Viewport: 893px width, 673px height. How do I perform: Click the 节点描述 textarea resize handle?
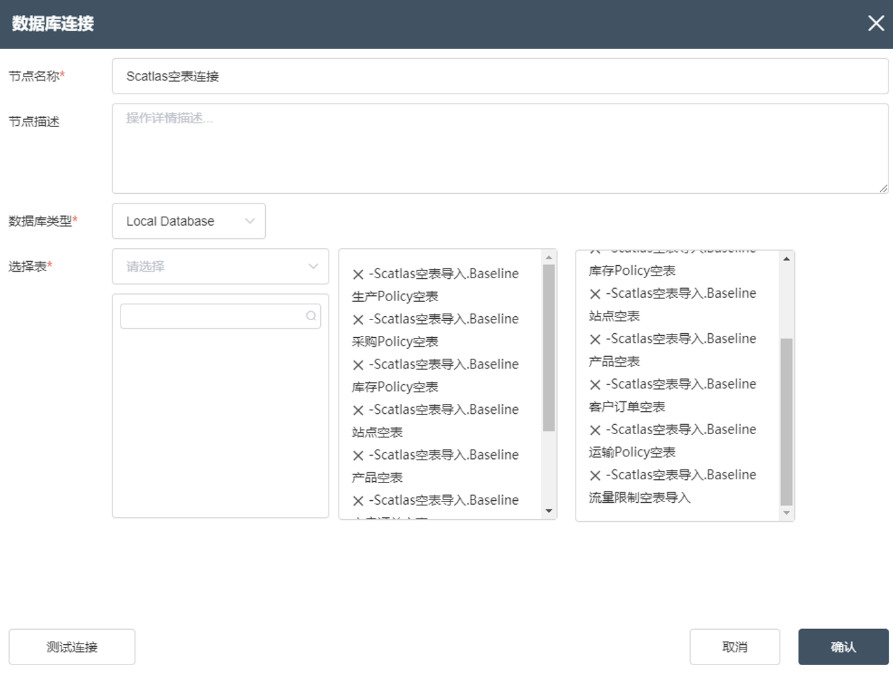pyautogui.click(x=883, y=188)
